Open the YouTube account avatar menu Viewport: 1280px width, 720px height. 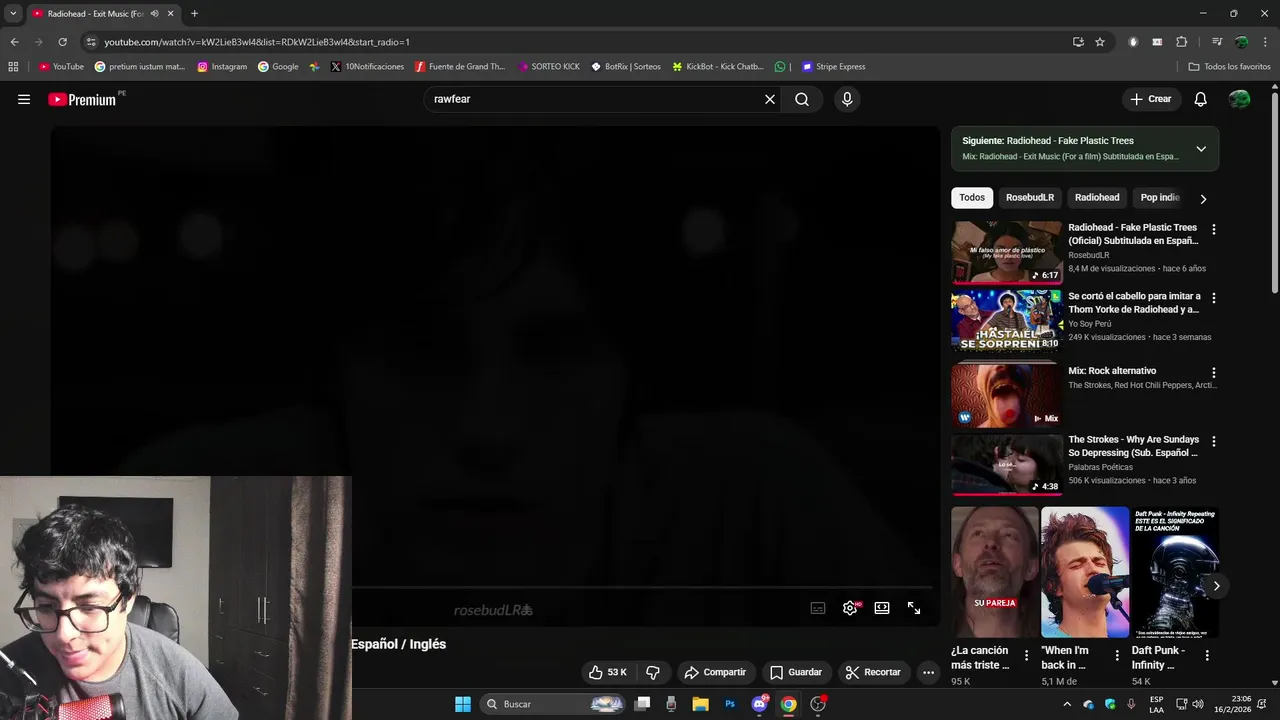point(1240,99)
